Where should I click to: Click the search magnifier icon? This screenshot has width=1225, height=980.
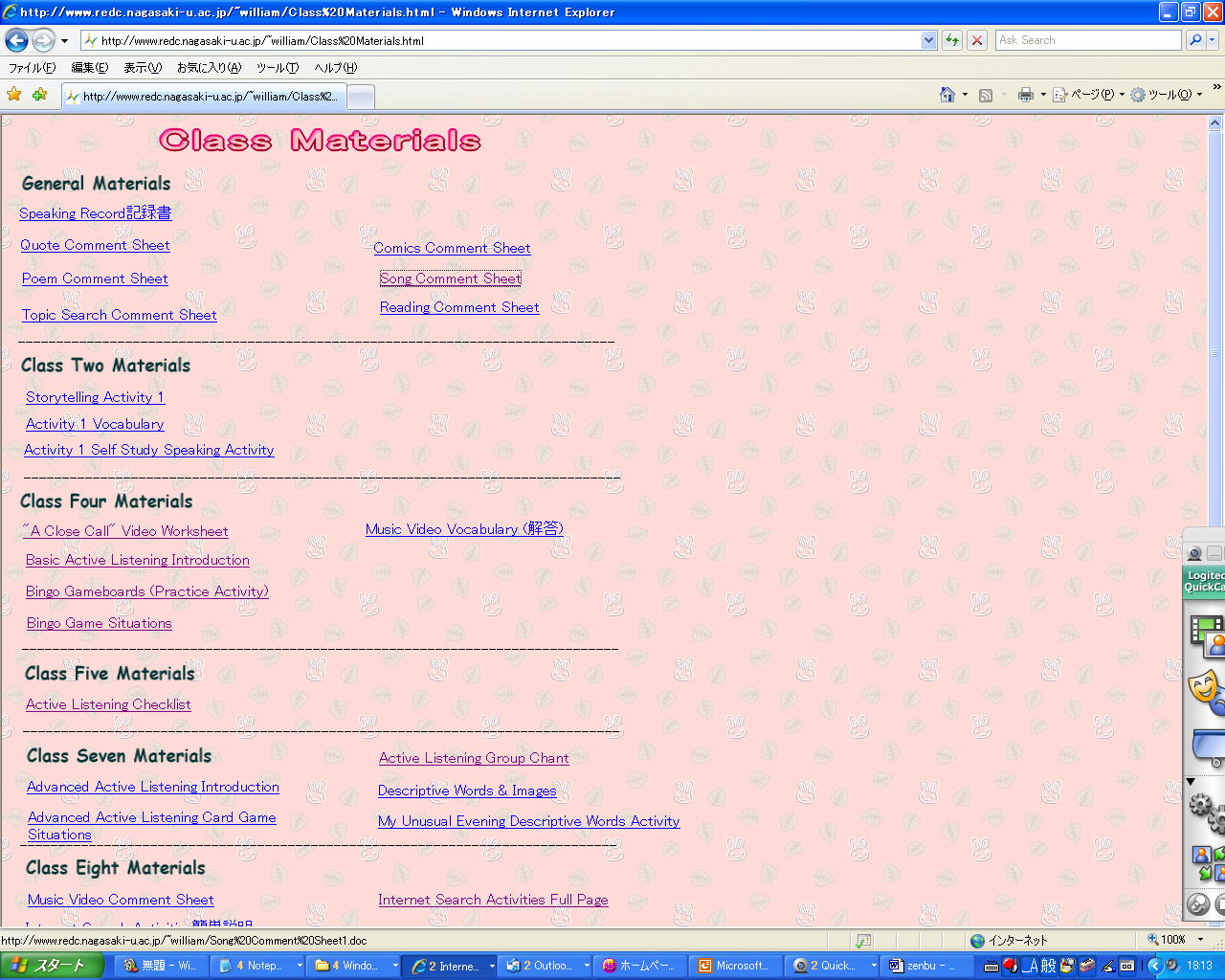[x=1195, y=40]
